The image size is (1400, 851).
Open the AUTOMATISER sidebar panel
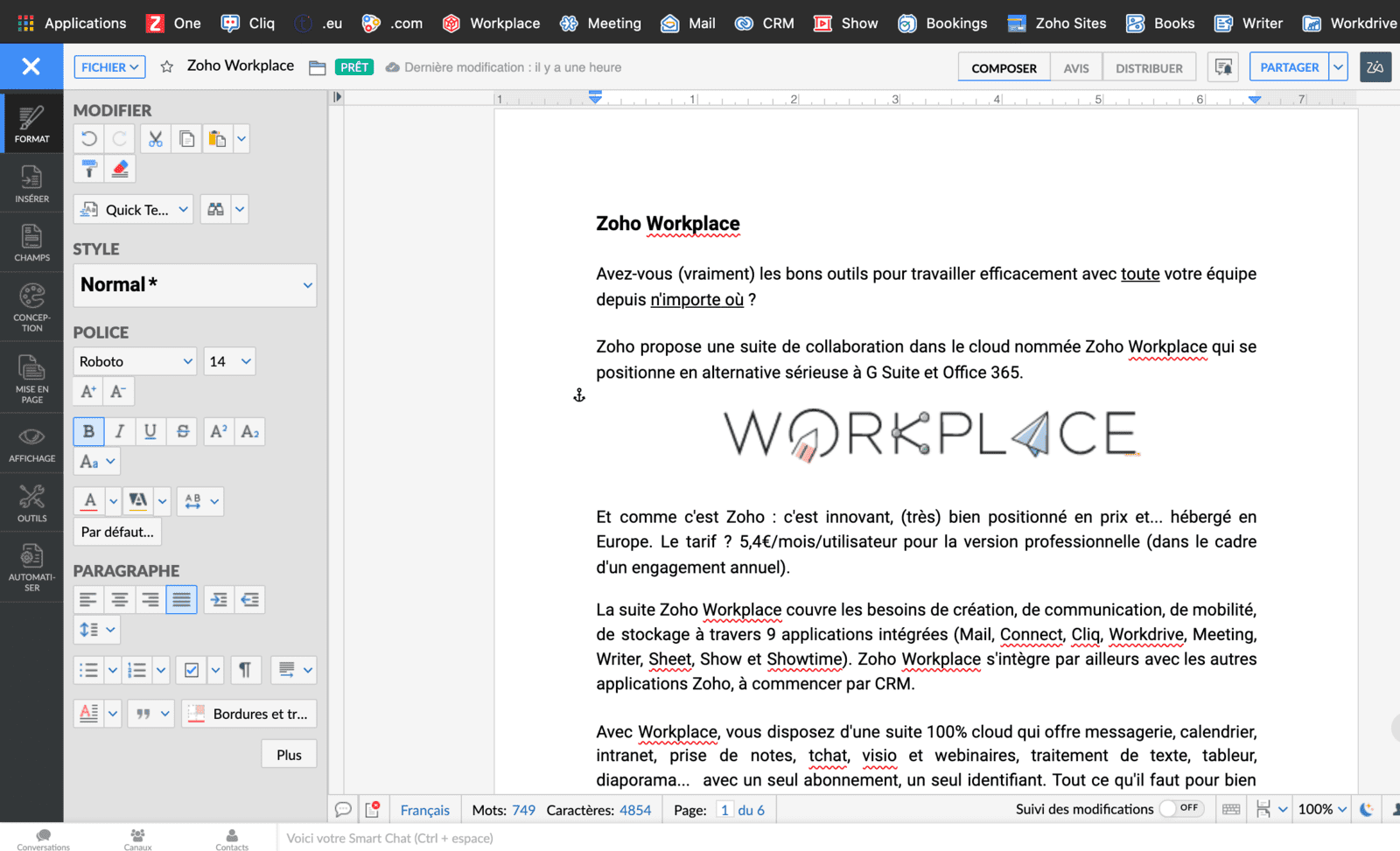click(31, 568)
